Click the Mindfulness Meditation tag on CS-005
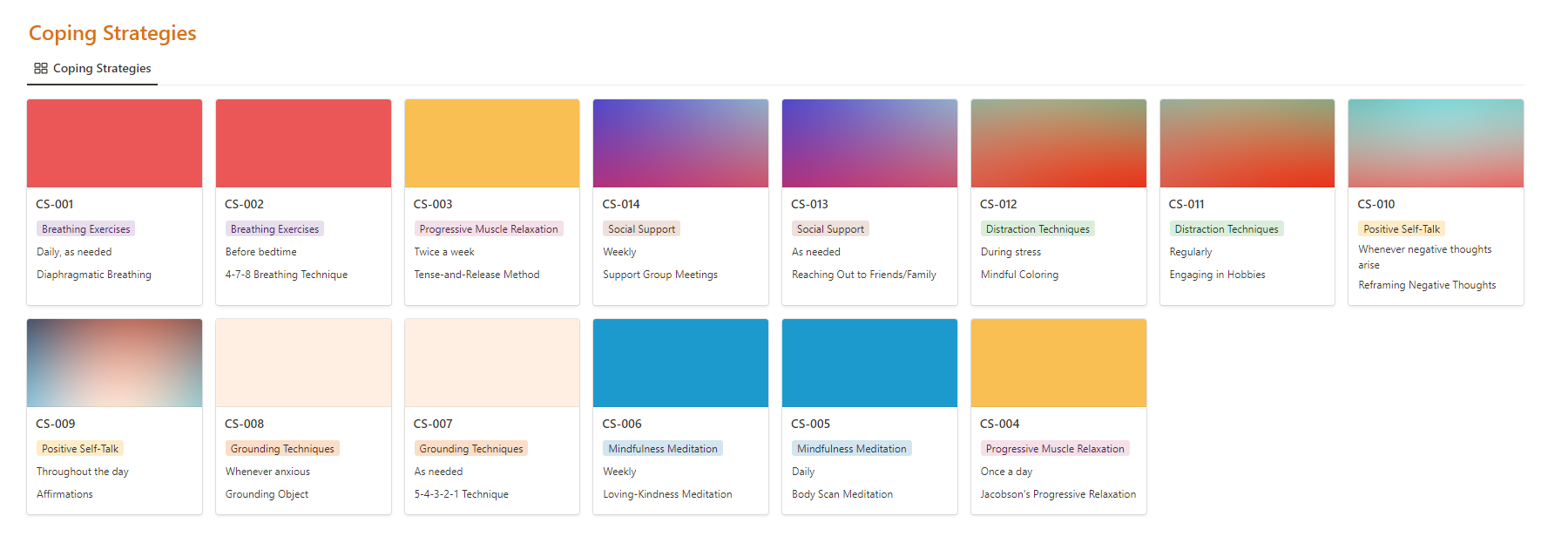The width and height of the screenshot is (1568, 557). (x=851, y=449)
